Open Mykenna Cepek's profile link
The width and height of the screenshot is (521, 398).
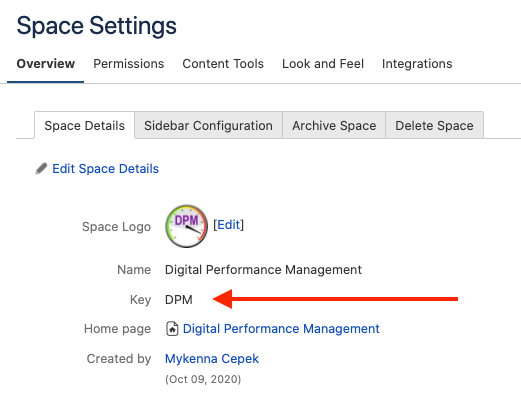click(x=212, y=359)
